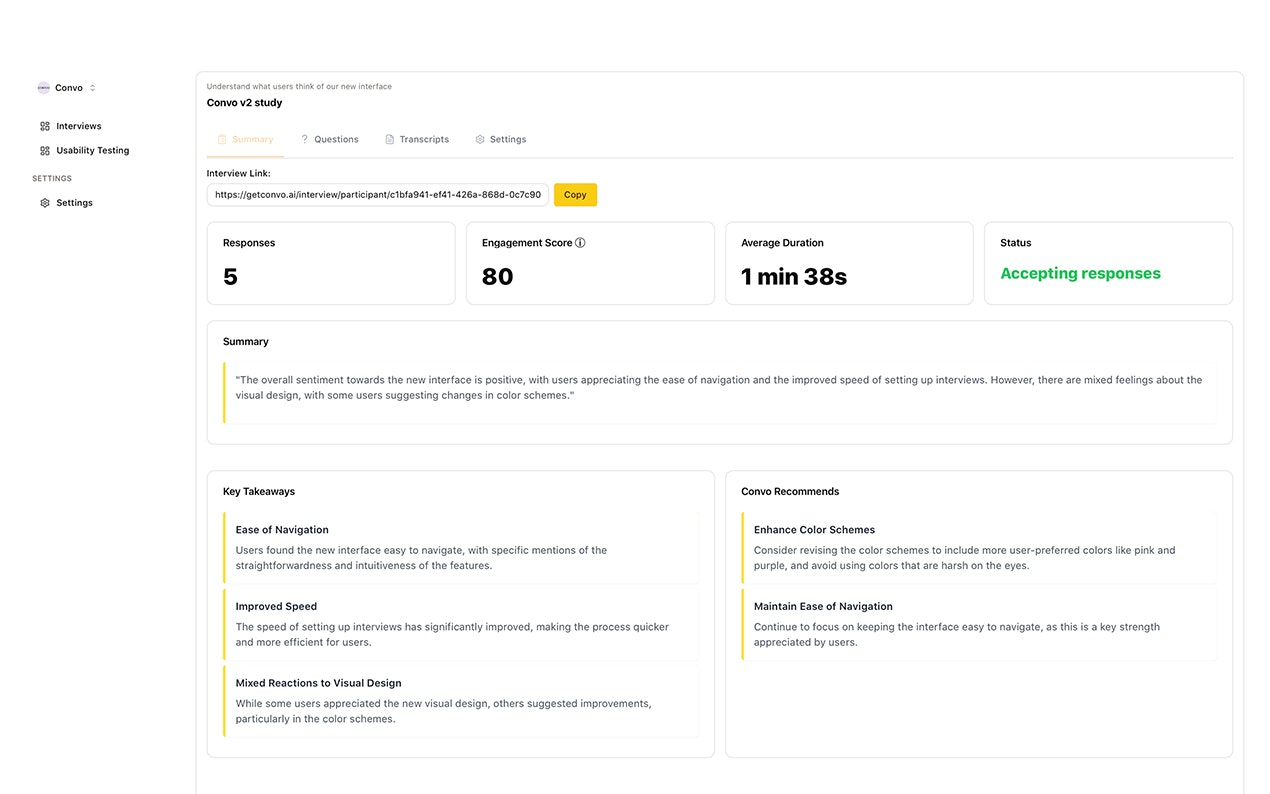This screenshot has height=794, width=1270.
Task: Click the Interviews grid icon
Action: 45,127
